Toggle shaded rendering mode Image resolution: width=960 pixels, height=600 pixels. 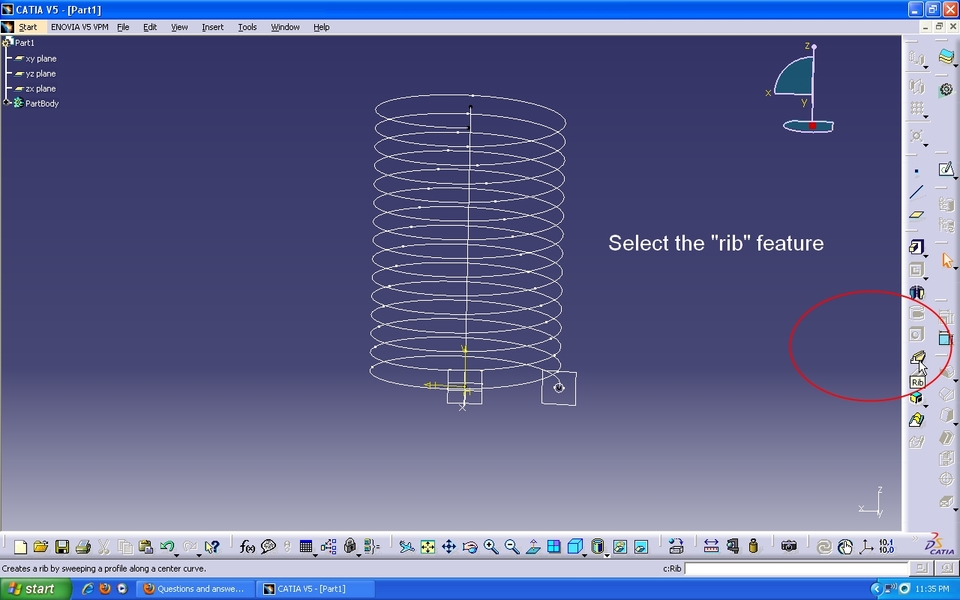click(596, 547)
